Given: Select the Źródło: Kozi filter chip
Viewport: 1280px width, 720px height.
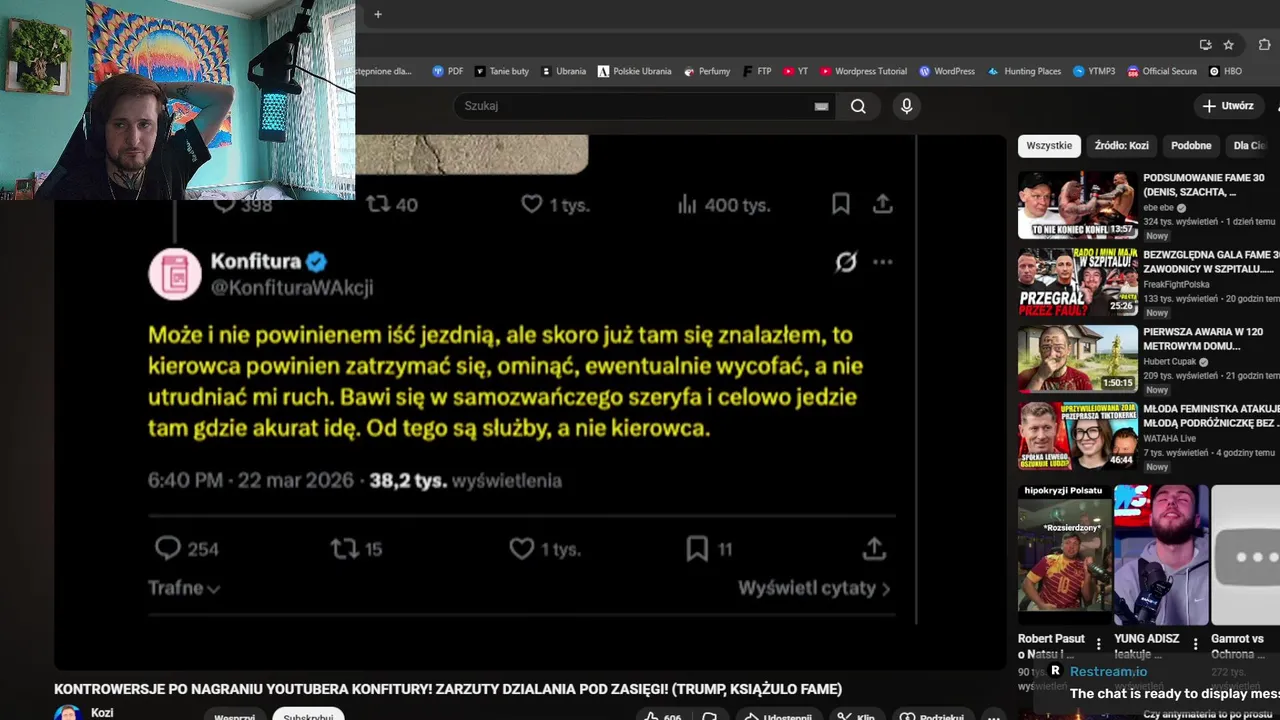Looking at the screenshot, I should (1121, 146).
